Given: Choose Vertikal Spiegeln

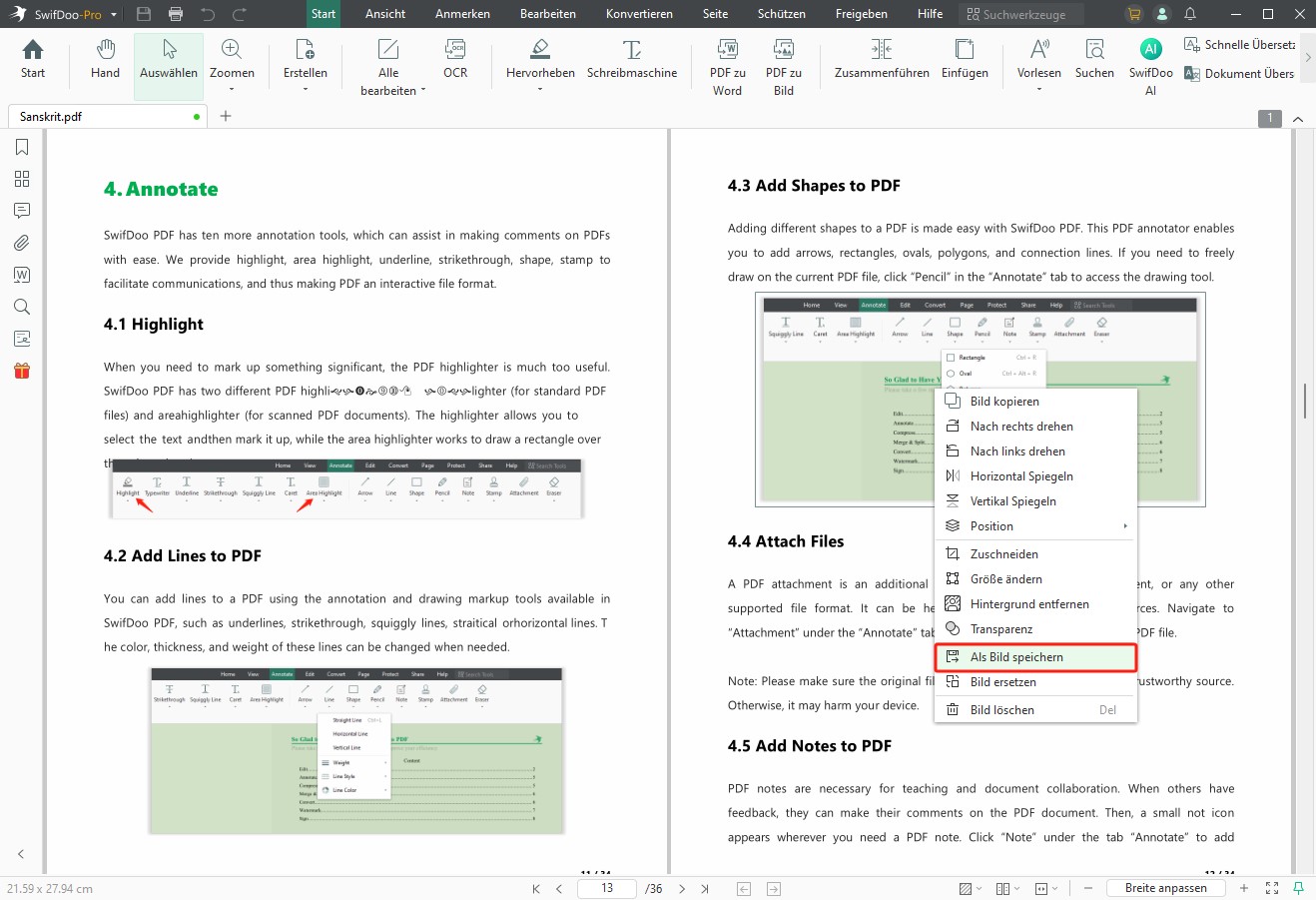Looking at the screenshot, I should [1035, 500].
